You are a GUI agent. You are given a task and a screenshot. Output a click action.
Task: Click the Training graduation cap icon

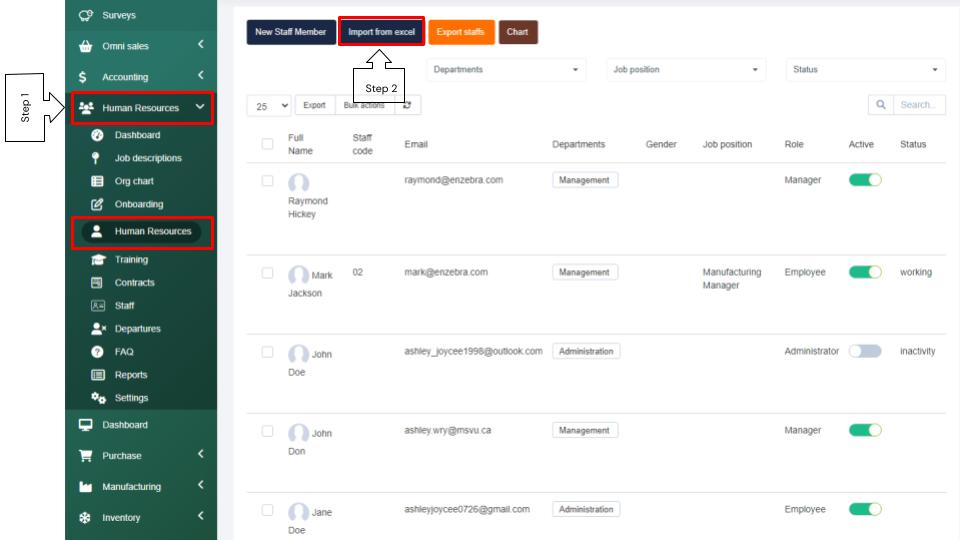pos(97,260)
